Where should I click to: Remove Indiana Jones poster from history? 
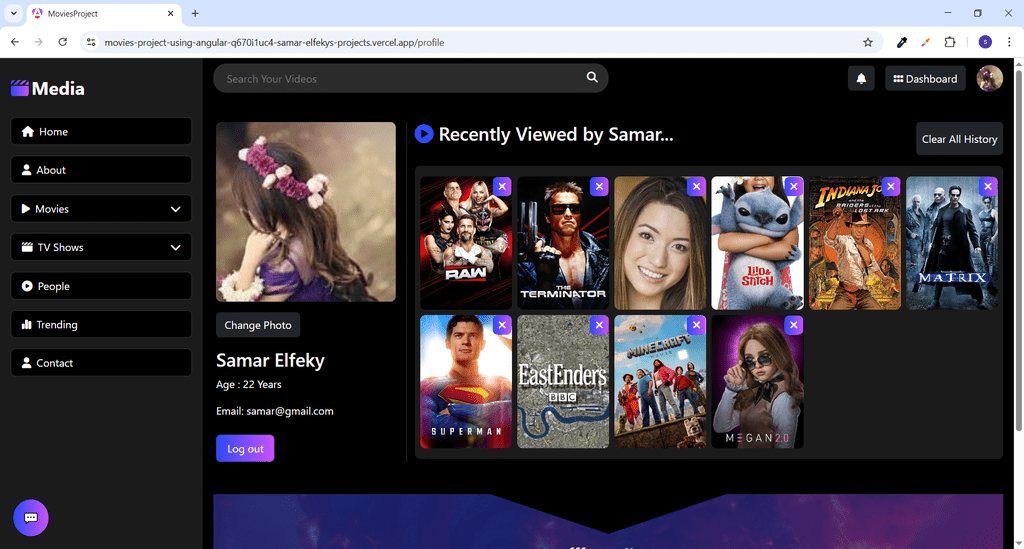[x=891, y=186]
